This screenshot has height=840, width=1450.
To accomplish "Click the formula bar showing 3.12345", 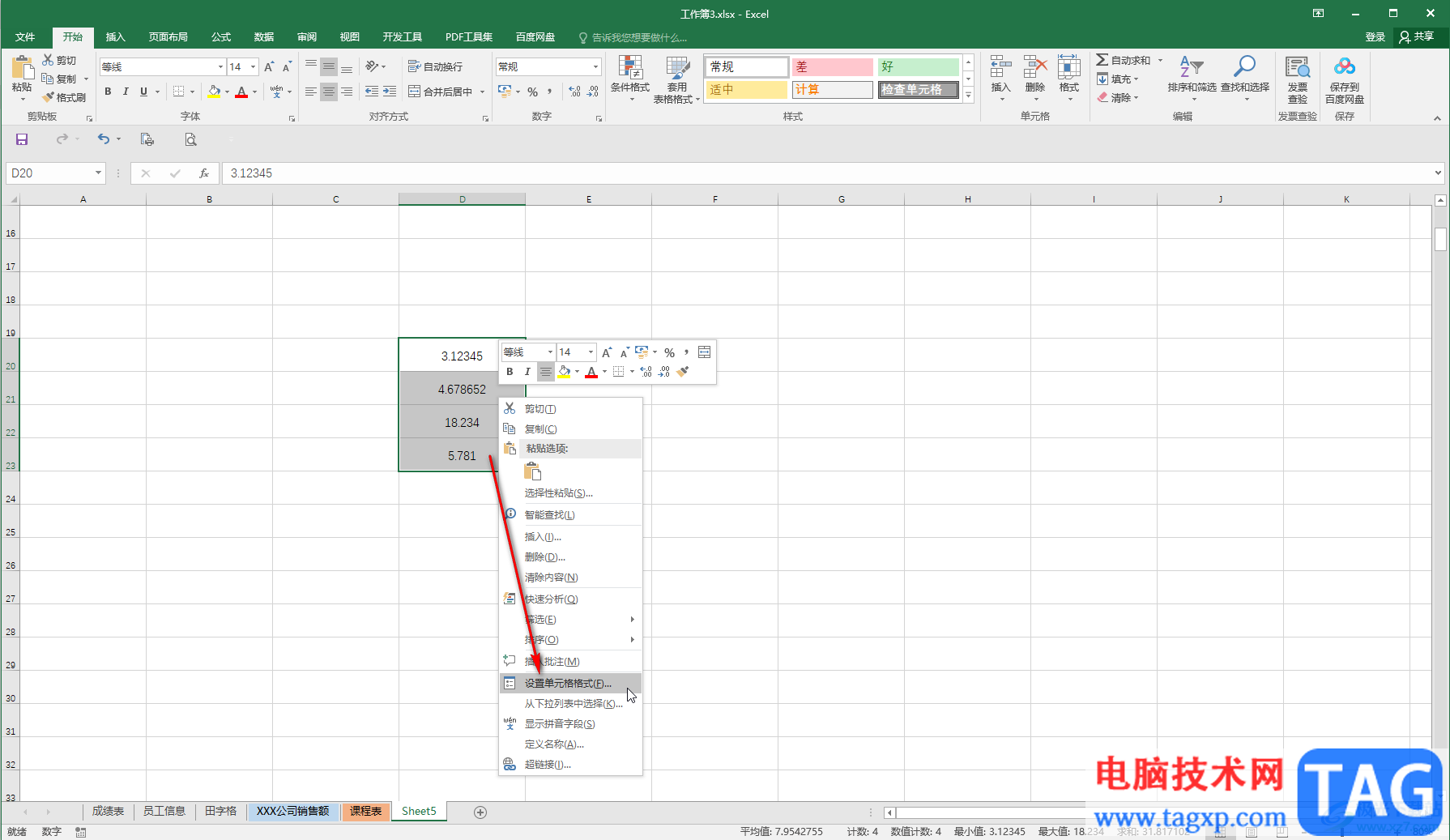I will [x=826, y=173].
